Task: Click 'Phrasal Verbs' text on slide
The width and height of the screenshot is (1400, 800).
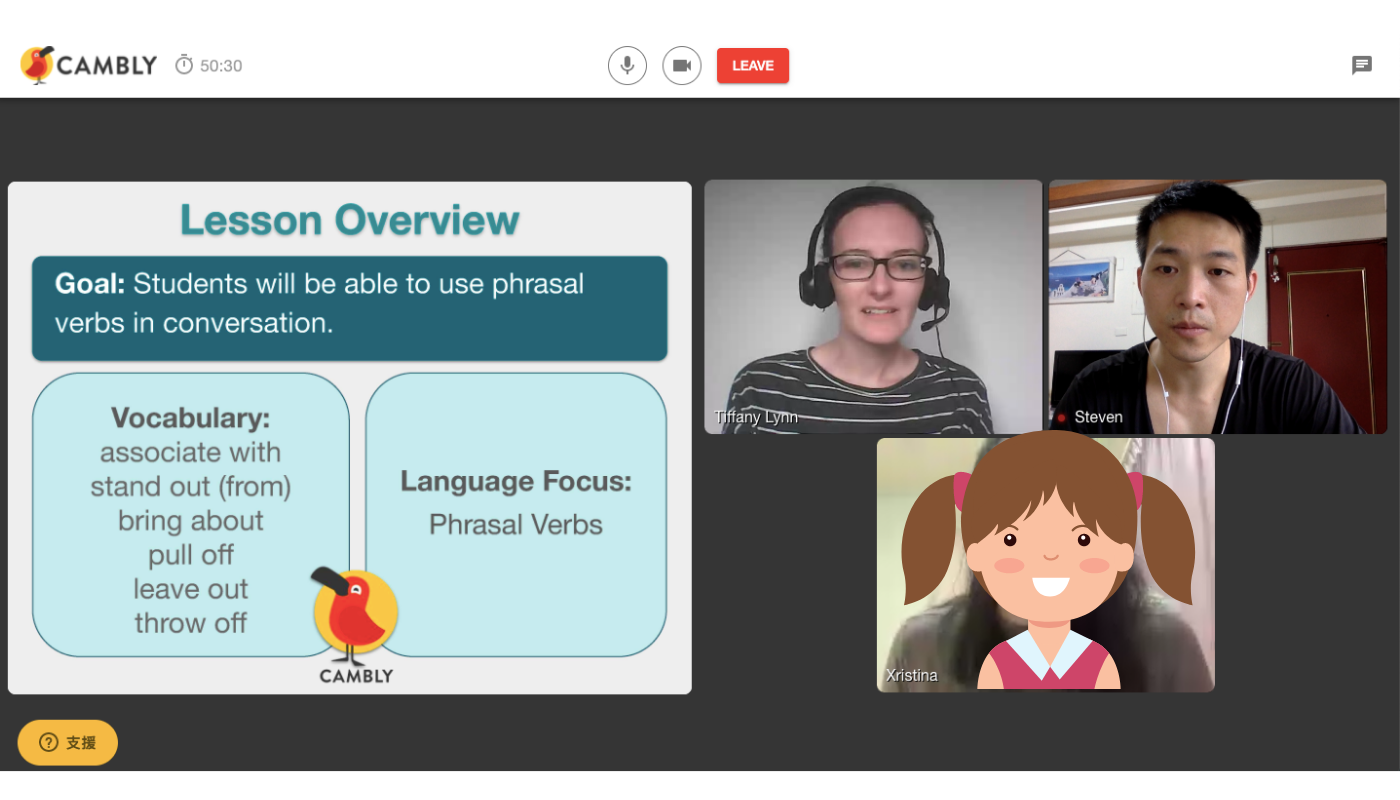Action: click(516, 524)
